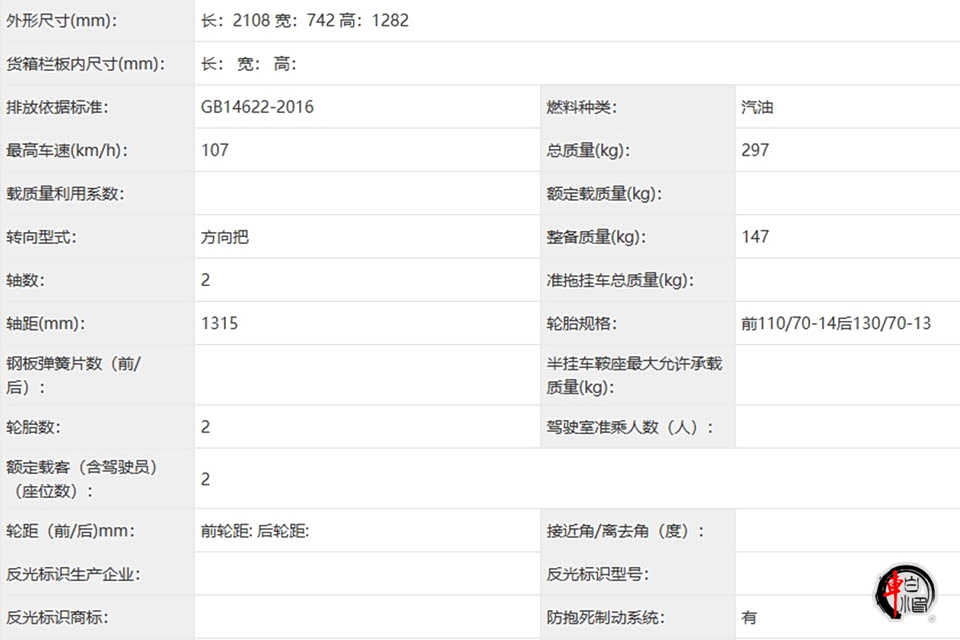Click the curb weight value 147
This screenshot has height=640, width=960.
point(755,237)
